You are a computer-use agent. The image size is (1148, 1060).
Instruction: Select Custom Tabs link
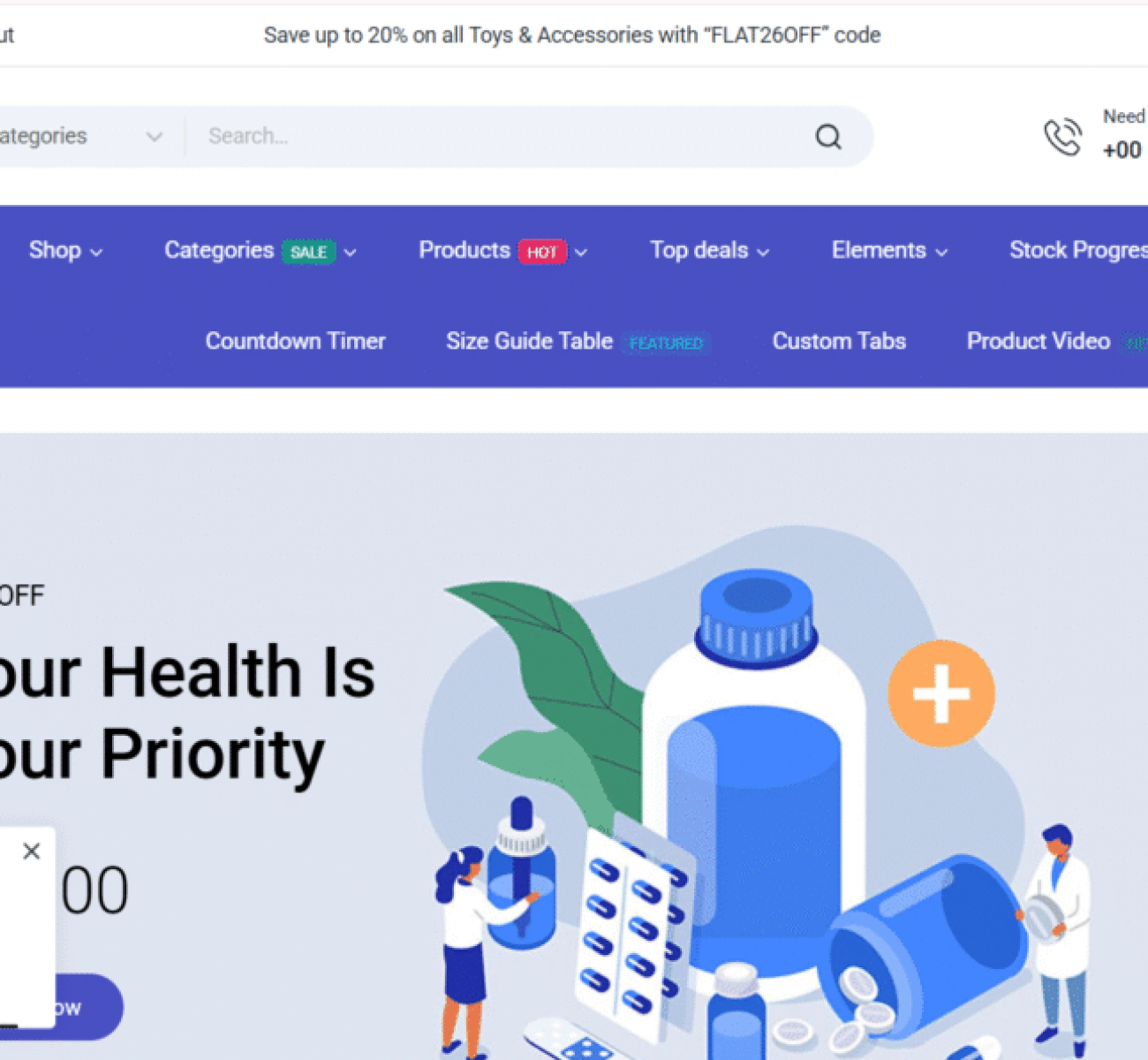click(x=839, y=341)
